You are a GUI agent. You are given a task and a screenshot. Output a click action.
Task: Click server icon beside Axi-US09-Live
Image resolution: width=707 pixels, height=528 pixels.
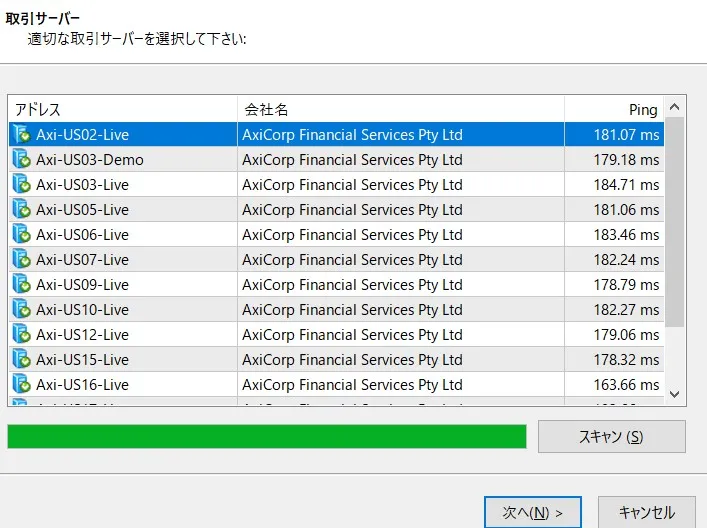tap(21, 285)
